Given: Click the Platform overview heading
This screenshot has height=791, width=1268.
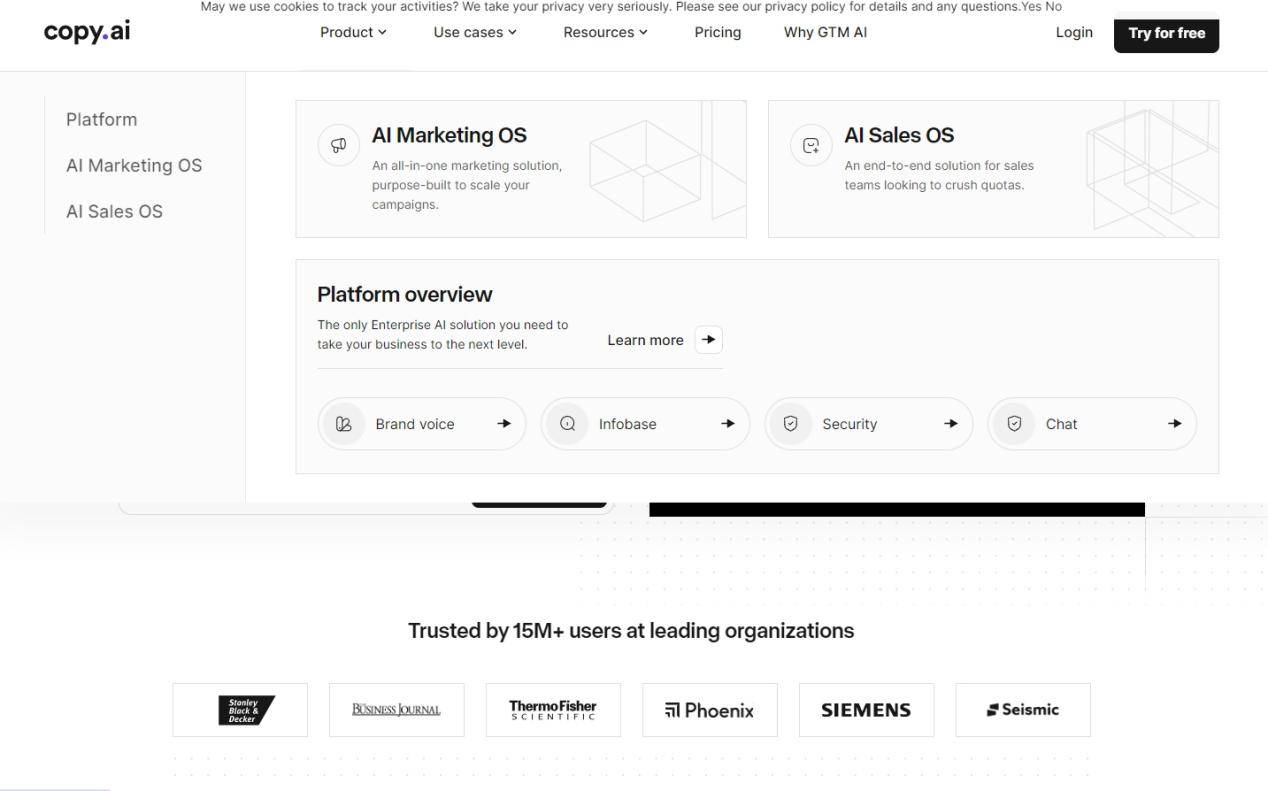Looking at the screenshot, I should point(405,294).
